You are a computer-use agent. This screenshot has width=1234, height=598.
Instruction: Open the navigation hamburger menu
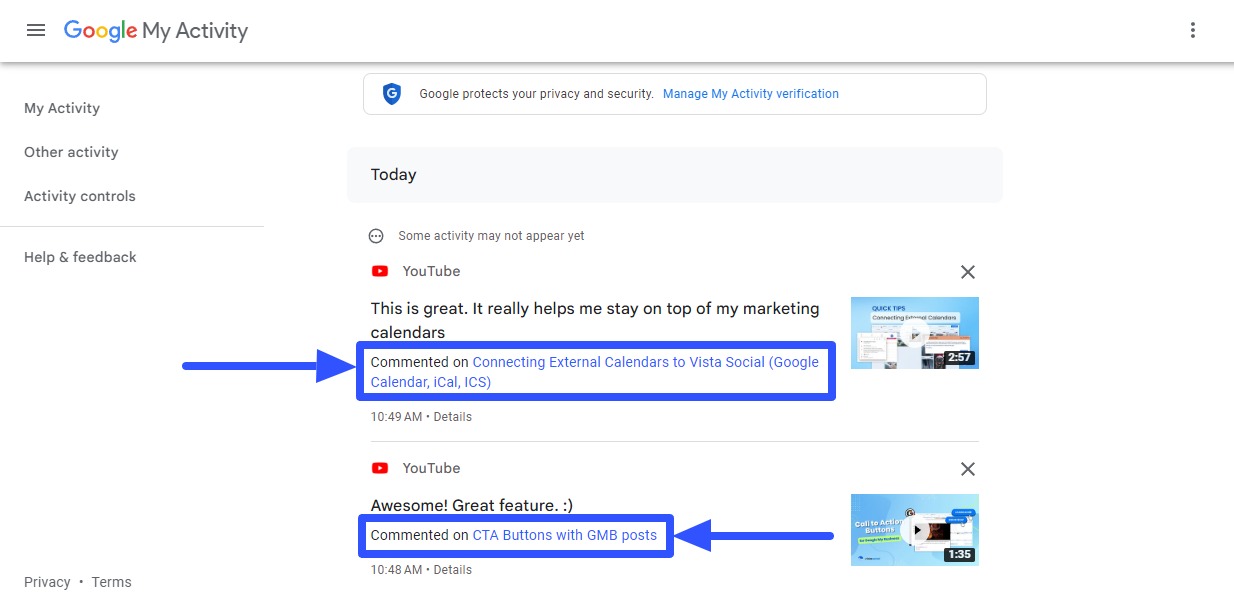click(37, 30)
